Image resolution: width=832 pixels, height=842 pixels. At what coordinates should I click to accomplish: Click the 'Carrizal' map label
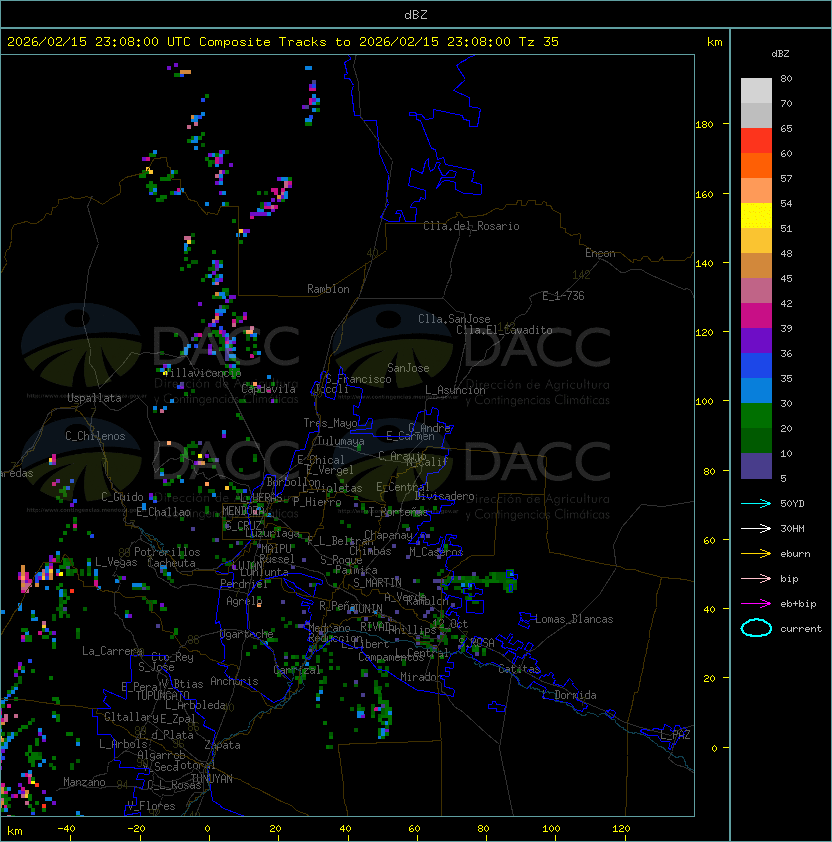pyautogui.click(x=297, y=670)
